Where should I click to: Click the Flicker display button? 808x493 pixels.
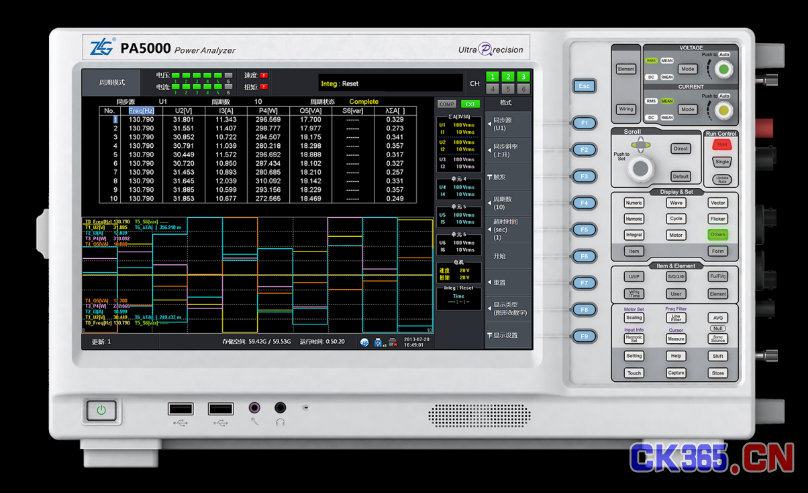(x=718, y=219)
